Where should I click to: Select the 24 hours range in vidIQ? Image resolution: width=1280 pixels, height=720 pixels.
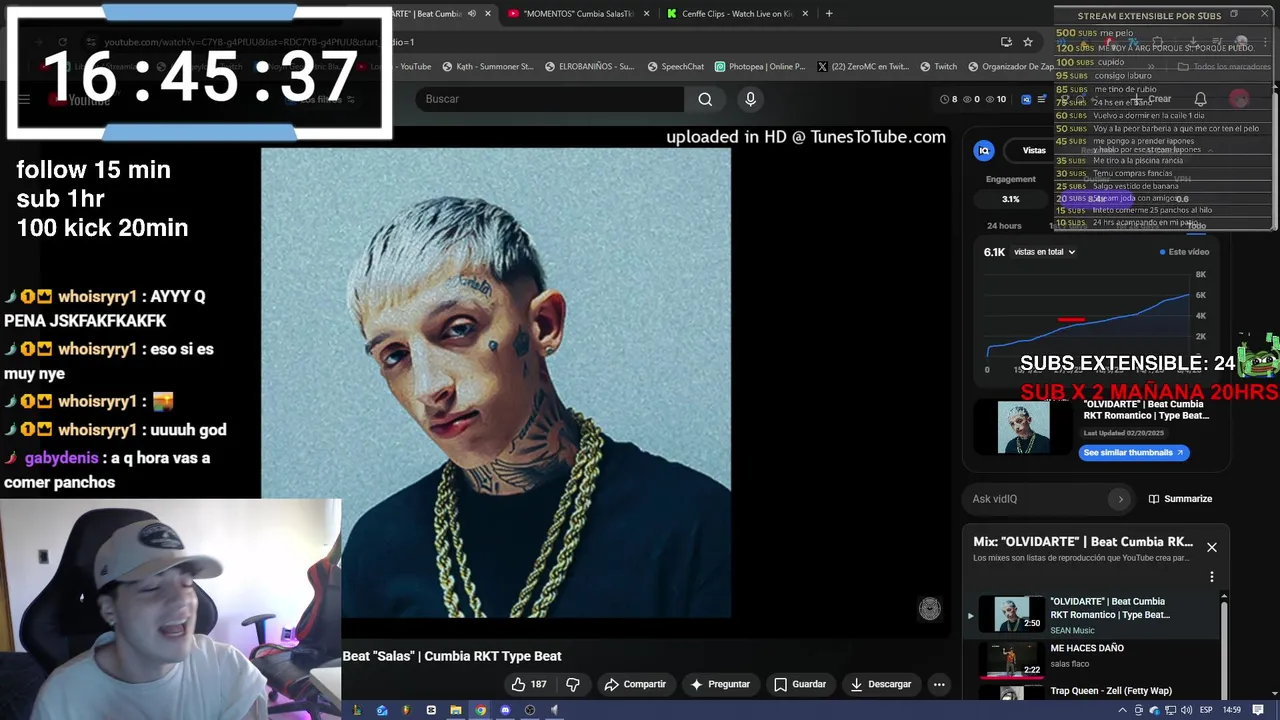click(x=1004, y=226)
